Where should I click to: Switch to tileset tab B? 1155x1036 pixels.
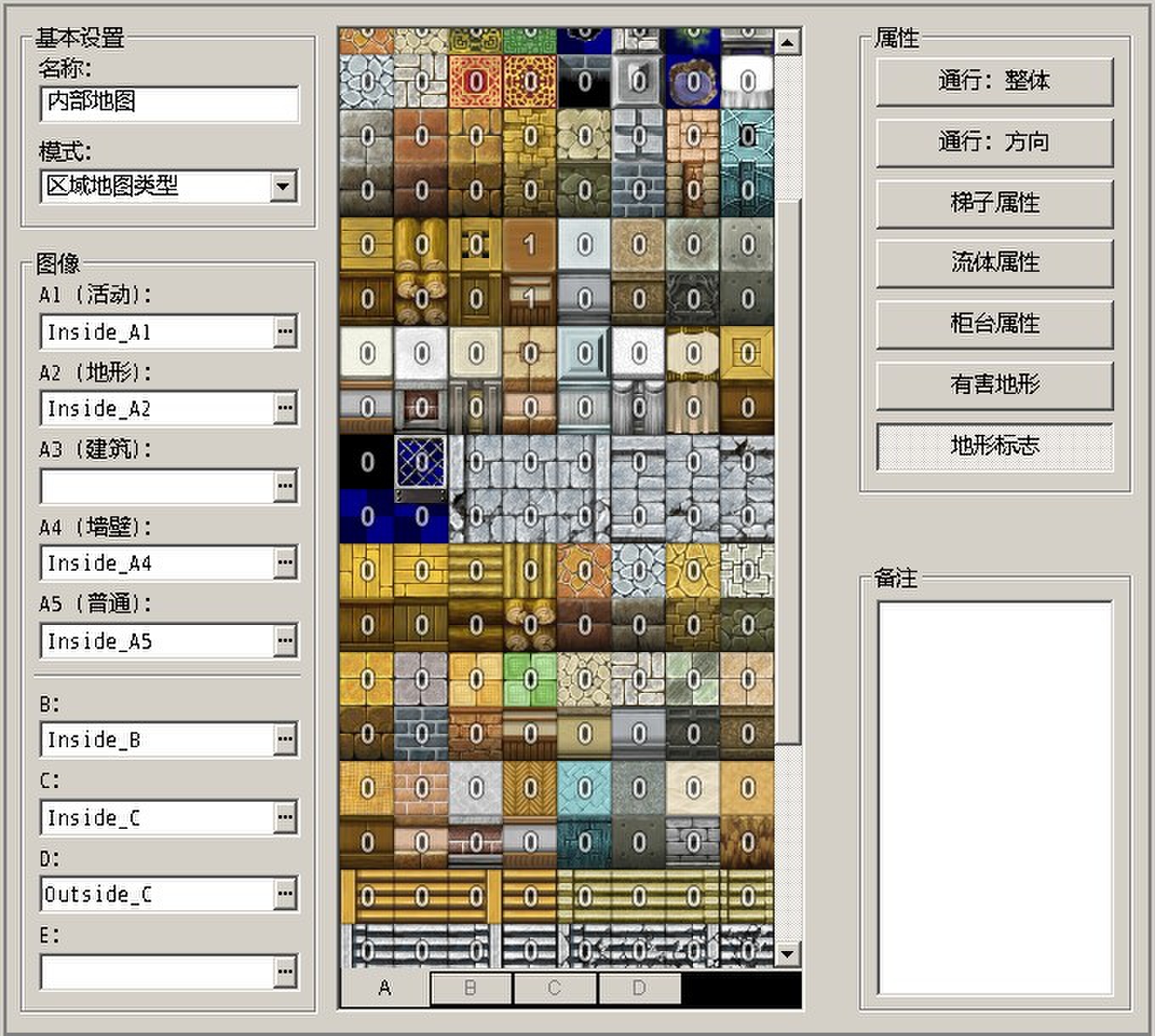pyautogui.click(x=470, y=988)
